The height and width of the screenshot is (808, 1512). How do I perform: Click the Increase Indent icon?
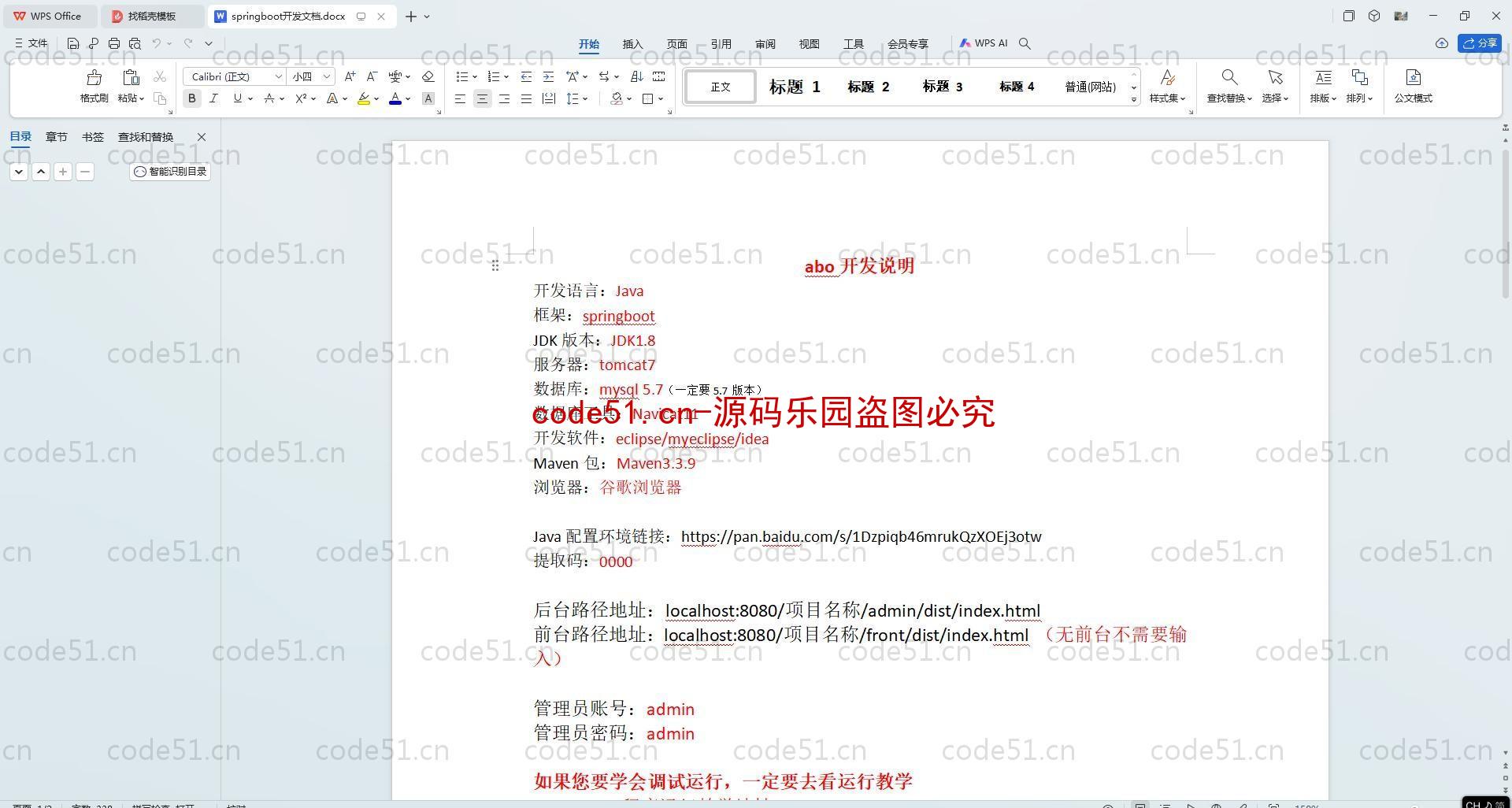(x=548, y=76)
